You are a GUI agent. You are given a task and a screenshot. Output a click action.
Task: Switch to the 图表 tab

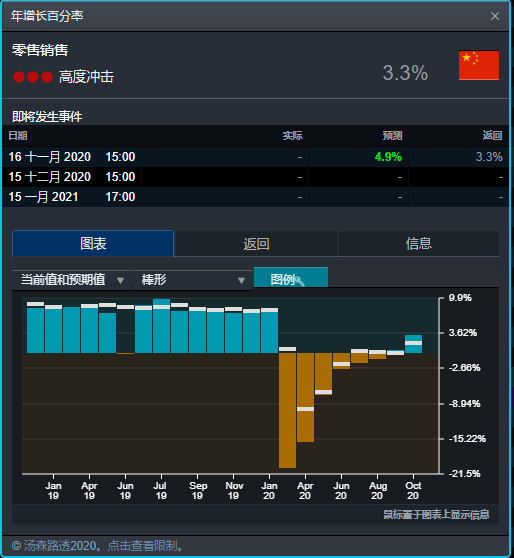click(x=93, y=243)
